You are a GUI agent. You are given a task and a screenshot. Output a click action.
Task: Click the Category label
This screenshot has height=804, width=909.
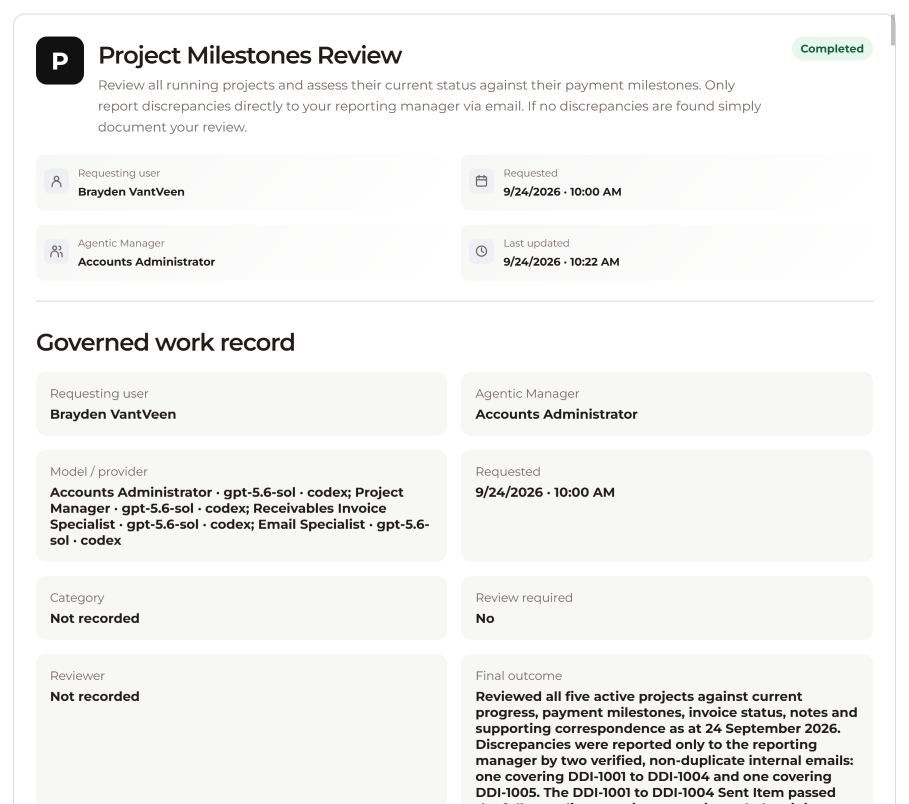click(x=77, y=598)
